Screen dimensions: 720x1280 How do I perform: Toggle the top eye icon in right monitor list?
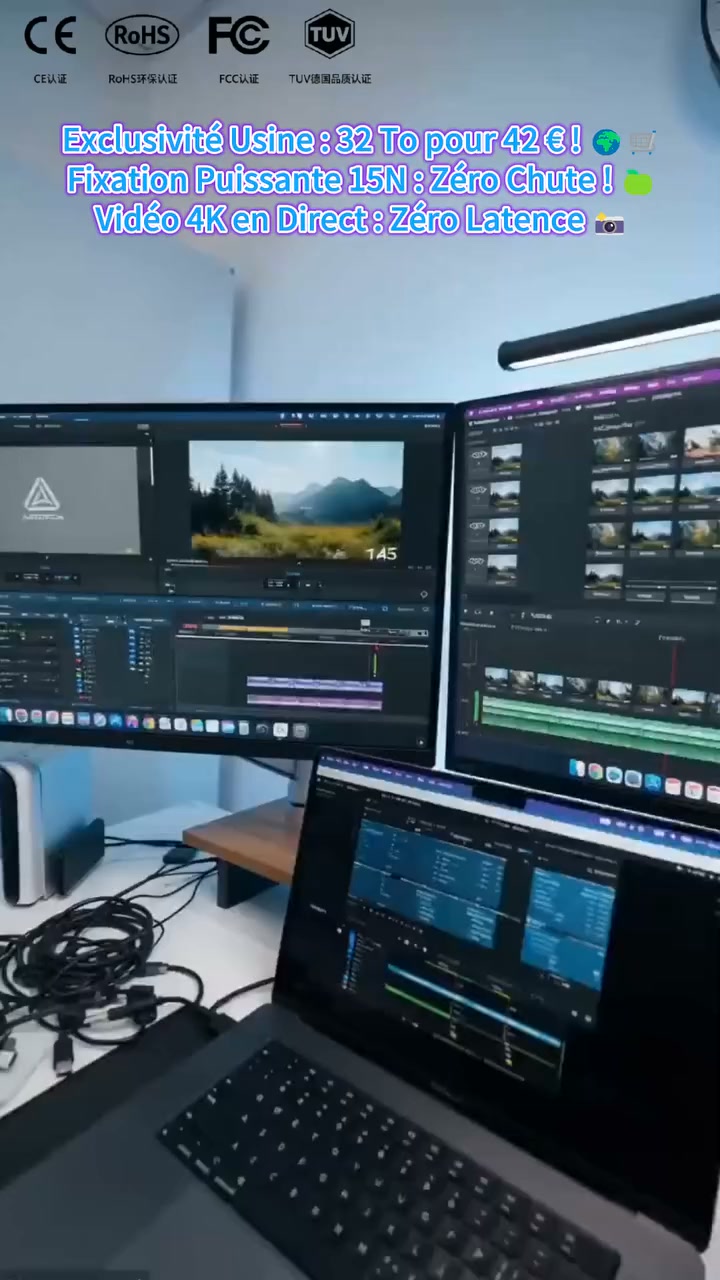pyautogui.click(x=478, y=456)
